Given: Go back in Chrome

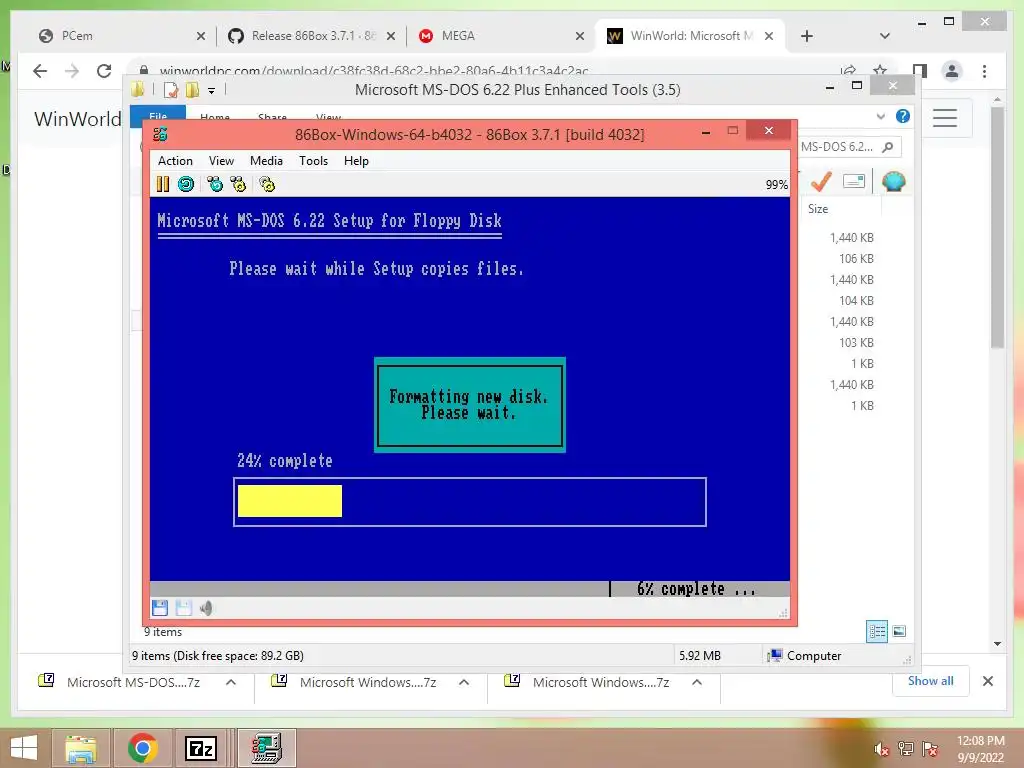Looking at the screenshot, I should pos(40,71).
